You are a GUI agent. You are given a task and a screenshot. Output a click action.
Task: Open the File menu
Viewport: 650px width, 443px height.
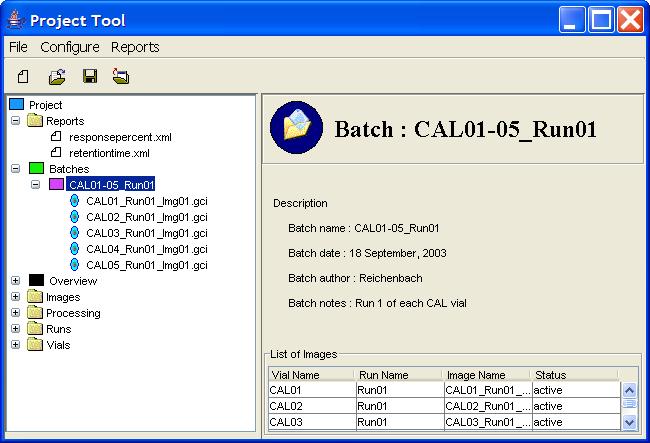[x=18, y=47]
